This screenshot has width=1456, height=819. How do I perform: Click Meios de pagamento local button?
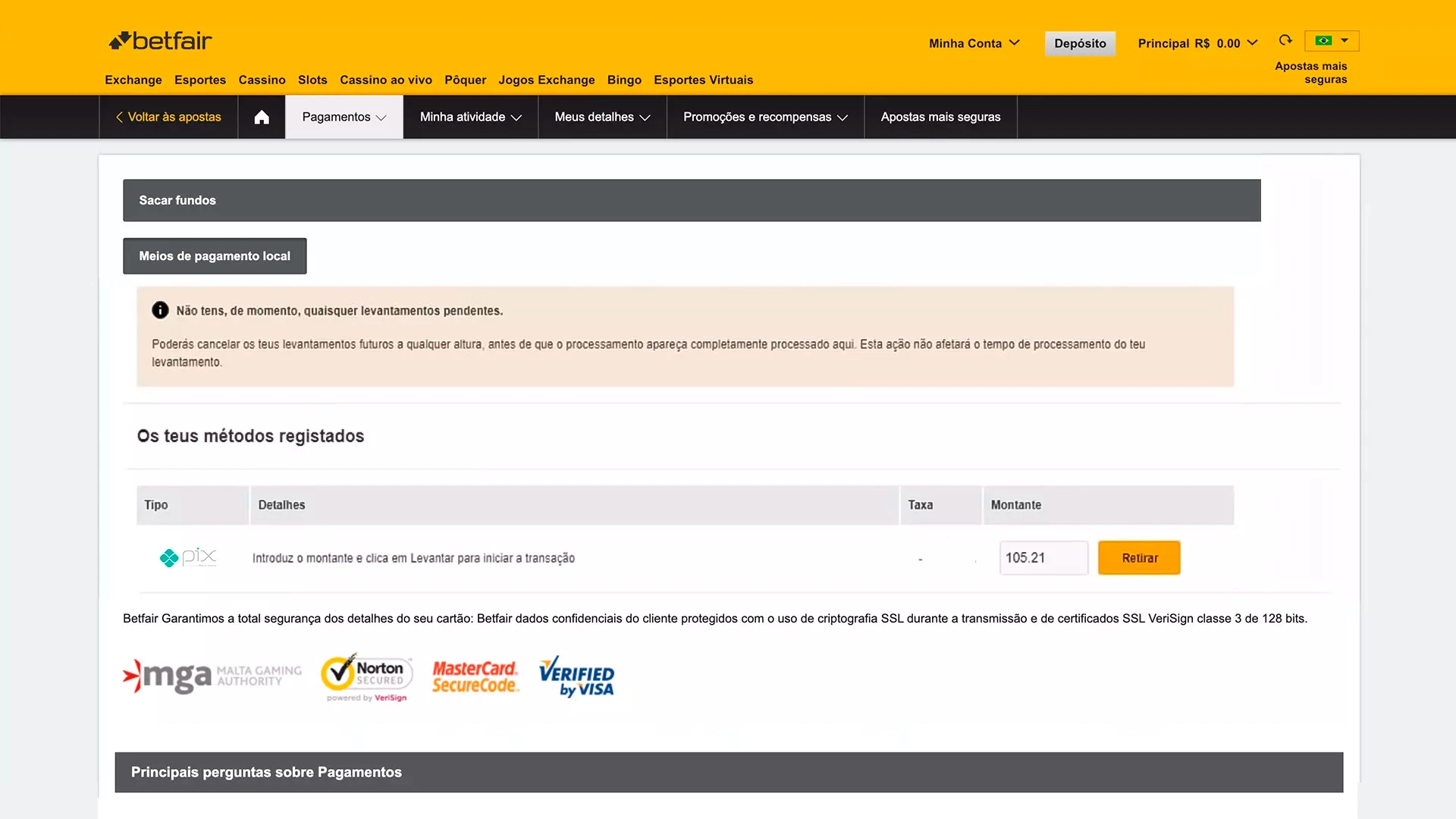[215, 256]
